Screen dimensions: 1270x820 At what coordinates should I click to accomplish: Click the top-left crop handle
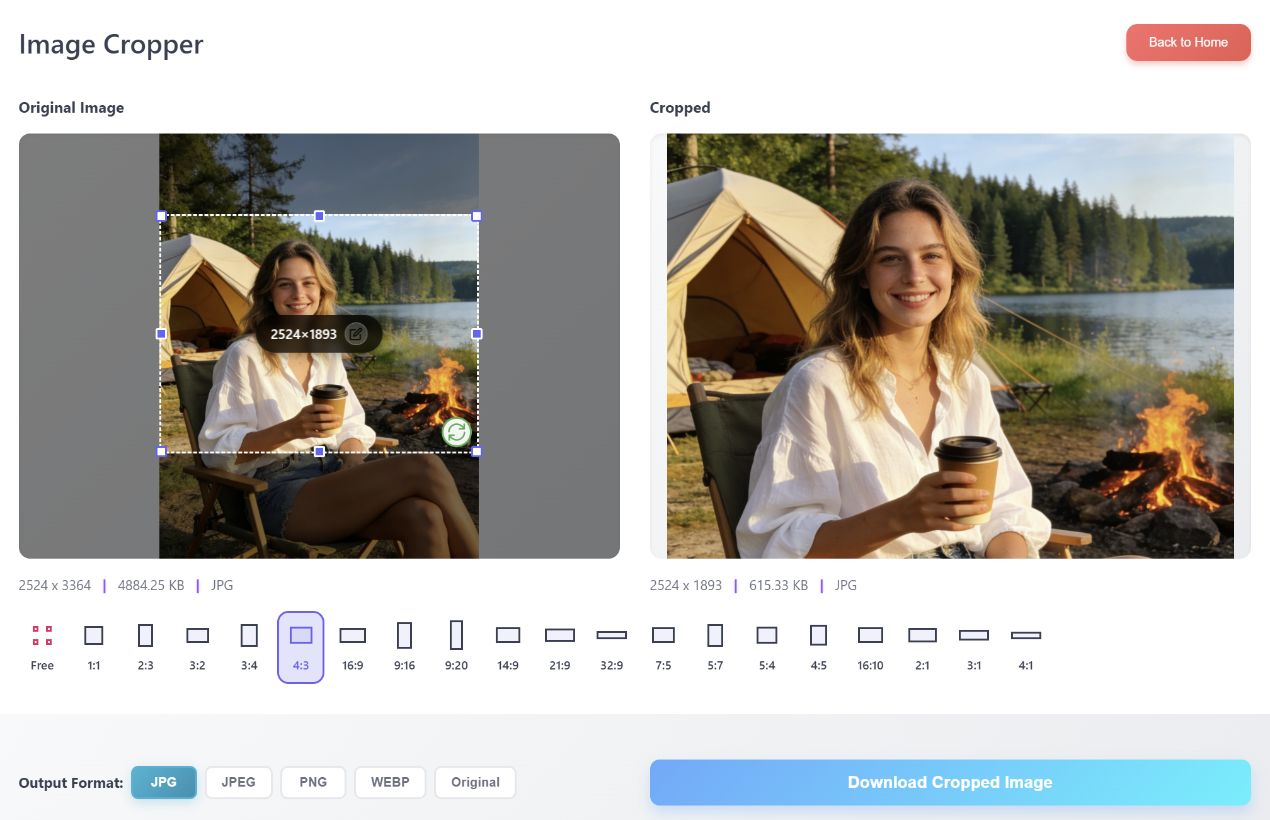[161, 216]
